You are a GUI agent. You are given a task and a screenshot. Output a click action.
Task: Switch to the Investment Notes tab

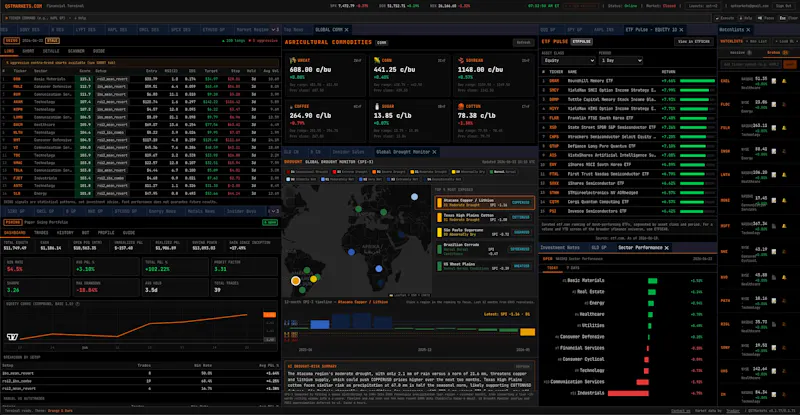click(x=560, y=248)
